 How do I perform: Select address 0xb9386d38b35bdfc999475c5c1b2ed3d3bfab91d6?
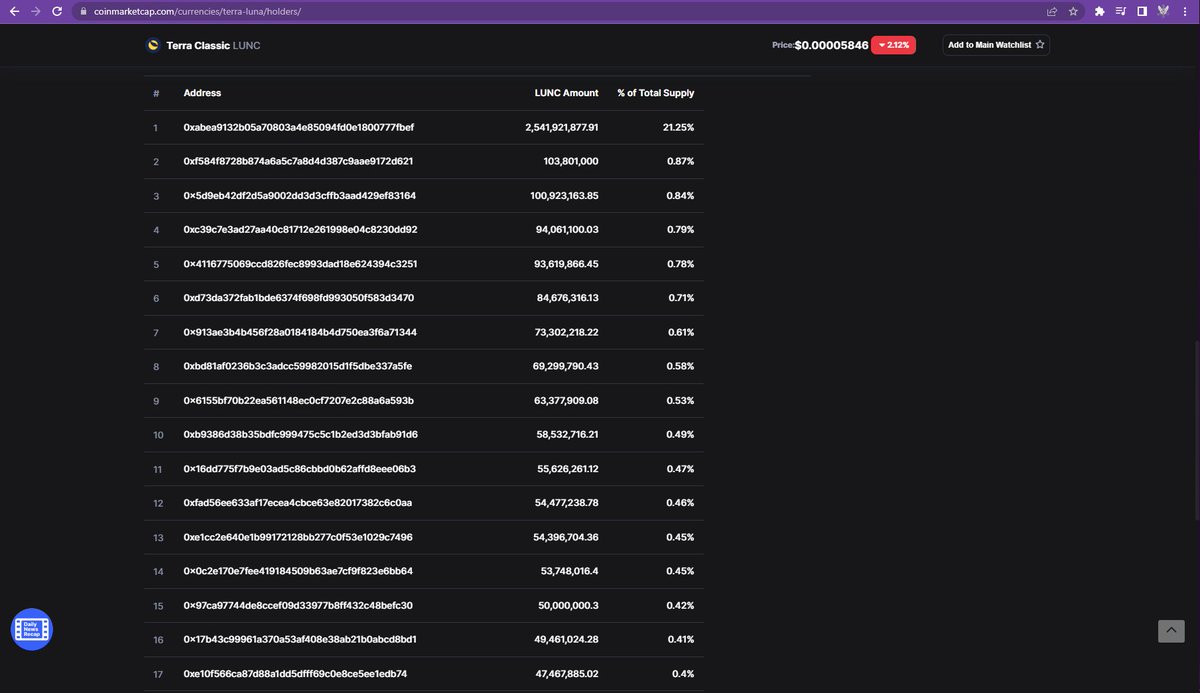point(300,435)
